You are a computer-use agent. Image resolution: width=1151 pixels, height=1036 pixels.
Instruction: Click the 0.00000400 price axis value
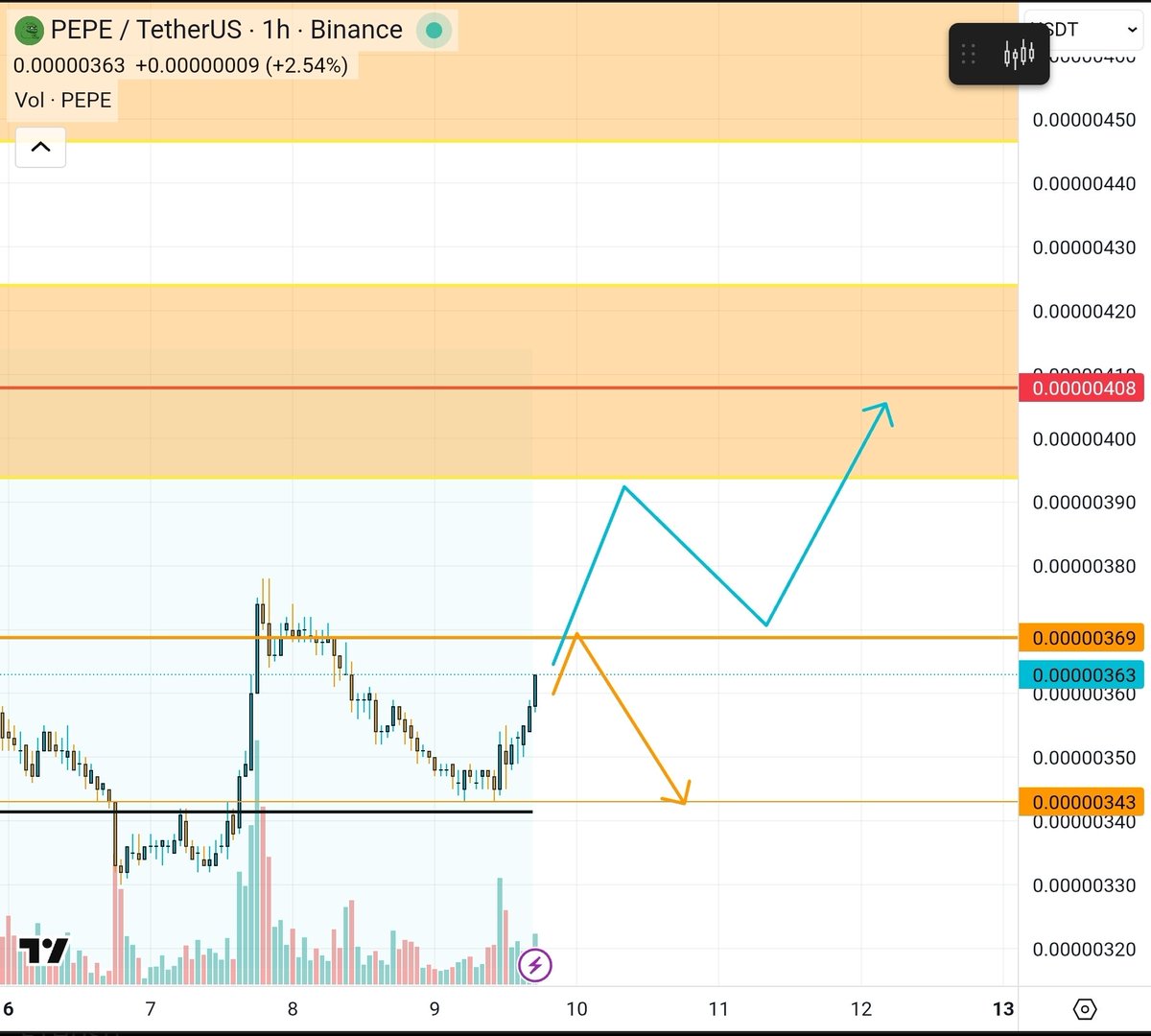[1084, 438]
